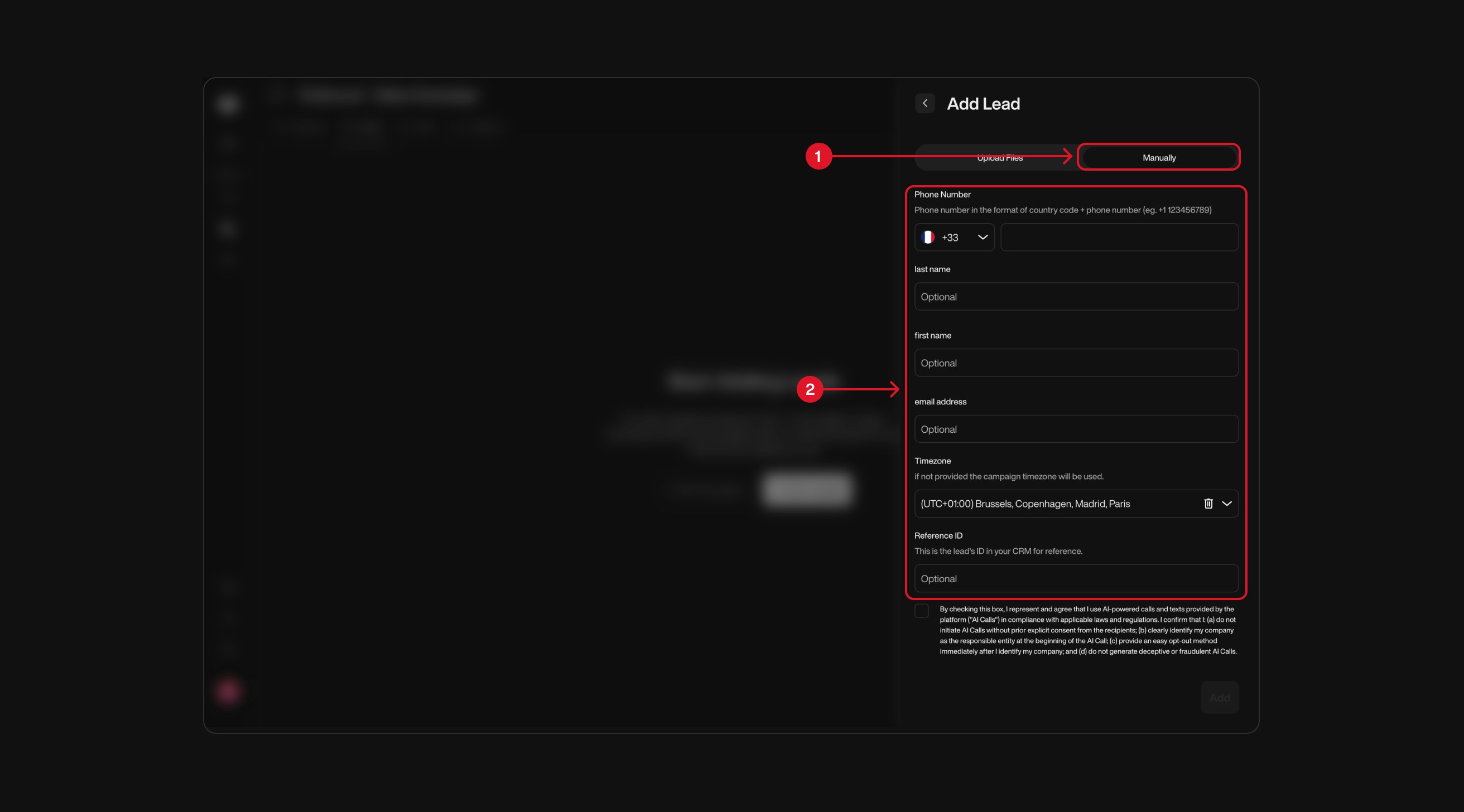Select the Manually tab
The width and height of the screenshot is (1464, 812).
1158,157
